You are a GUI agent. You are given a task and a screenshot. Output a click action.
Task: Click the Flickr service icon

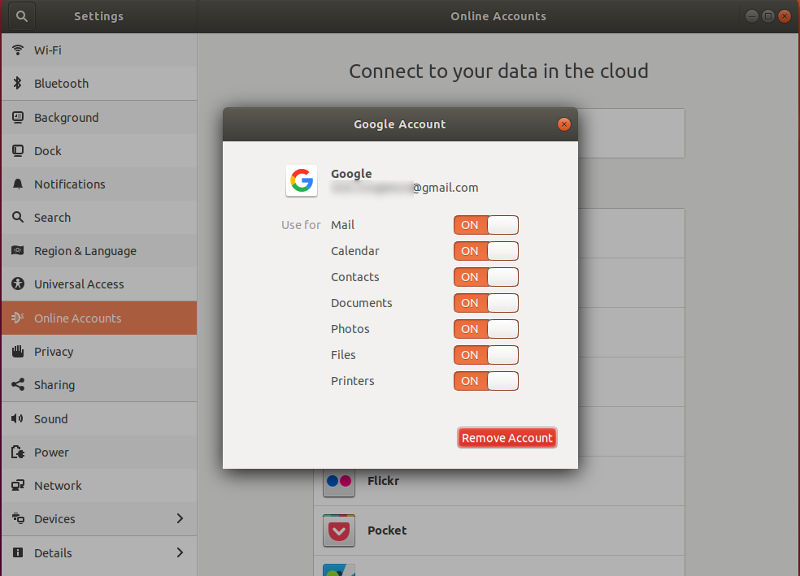click(338, 481)
